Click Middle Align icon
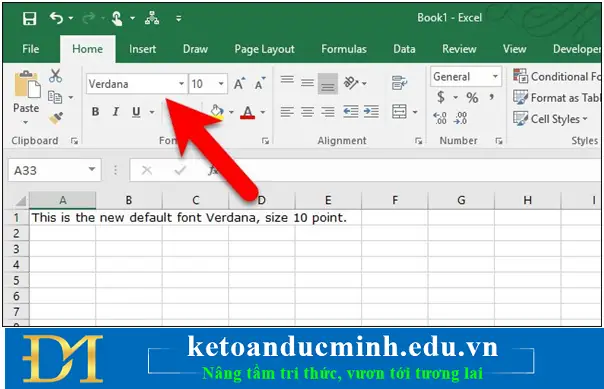 pyautogui.click(x=307, y=82)
